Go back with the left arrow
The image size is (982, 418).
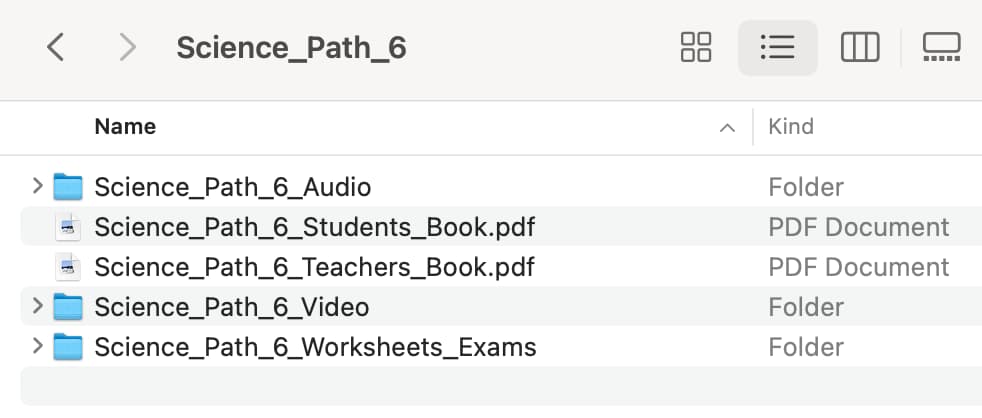tap(56, 48)
